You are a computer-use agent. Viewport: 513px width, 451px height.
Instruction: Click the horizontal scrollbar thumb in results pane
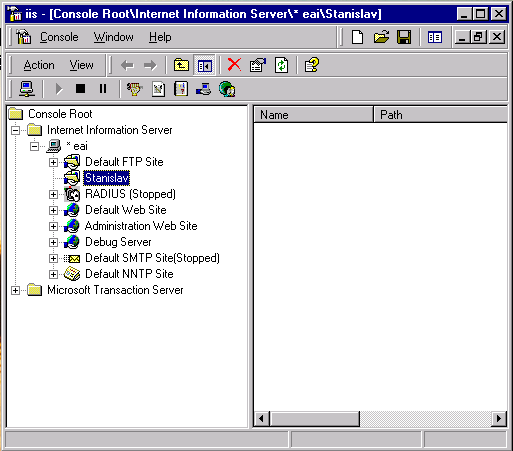(315, 418)
